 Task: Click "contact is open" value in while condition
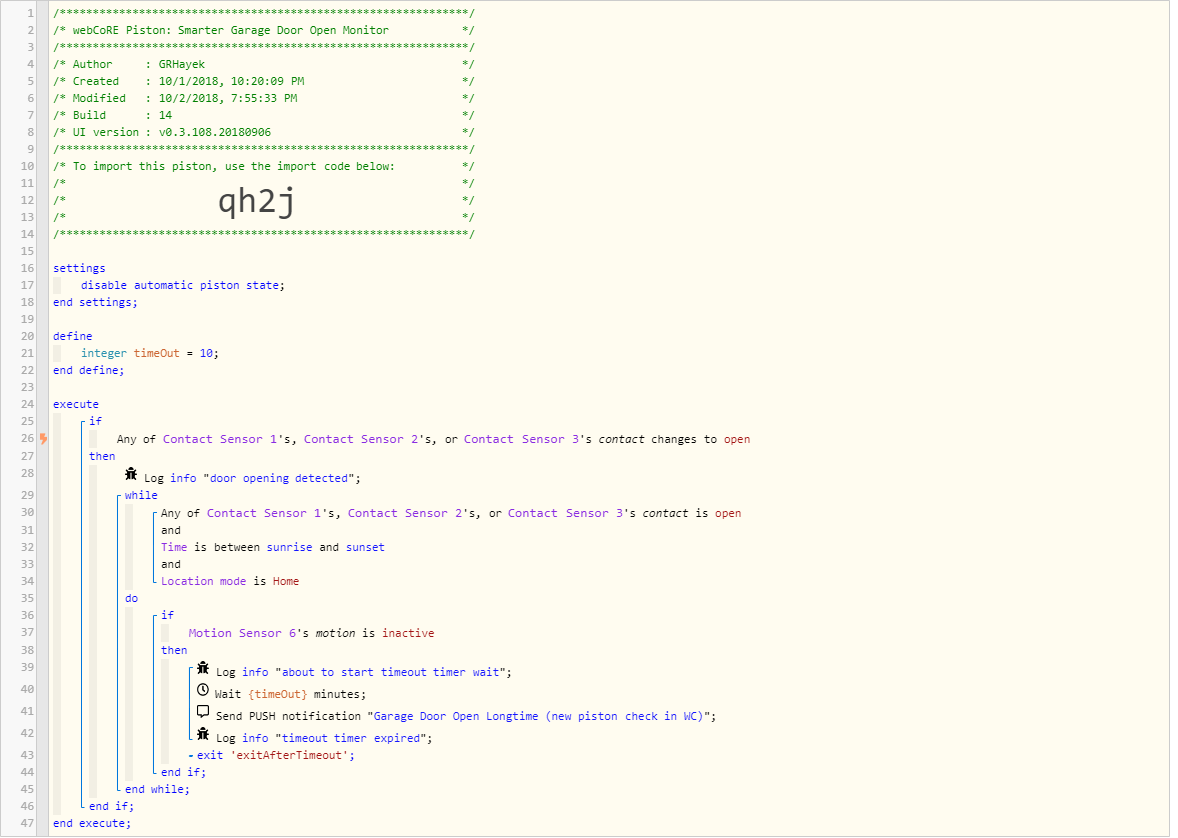(x=728, y=513)
